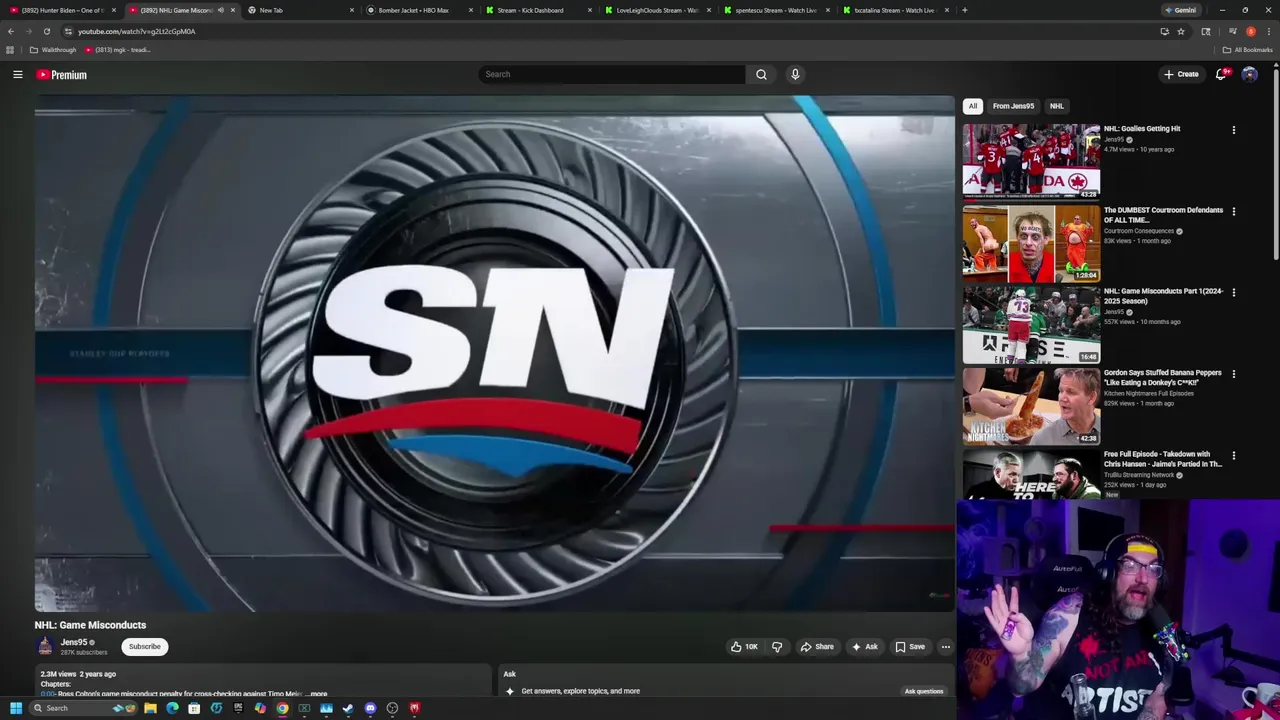The image size is (1280, 720).
Task: Open Steam from taskbar
Action: coord(348,708)
